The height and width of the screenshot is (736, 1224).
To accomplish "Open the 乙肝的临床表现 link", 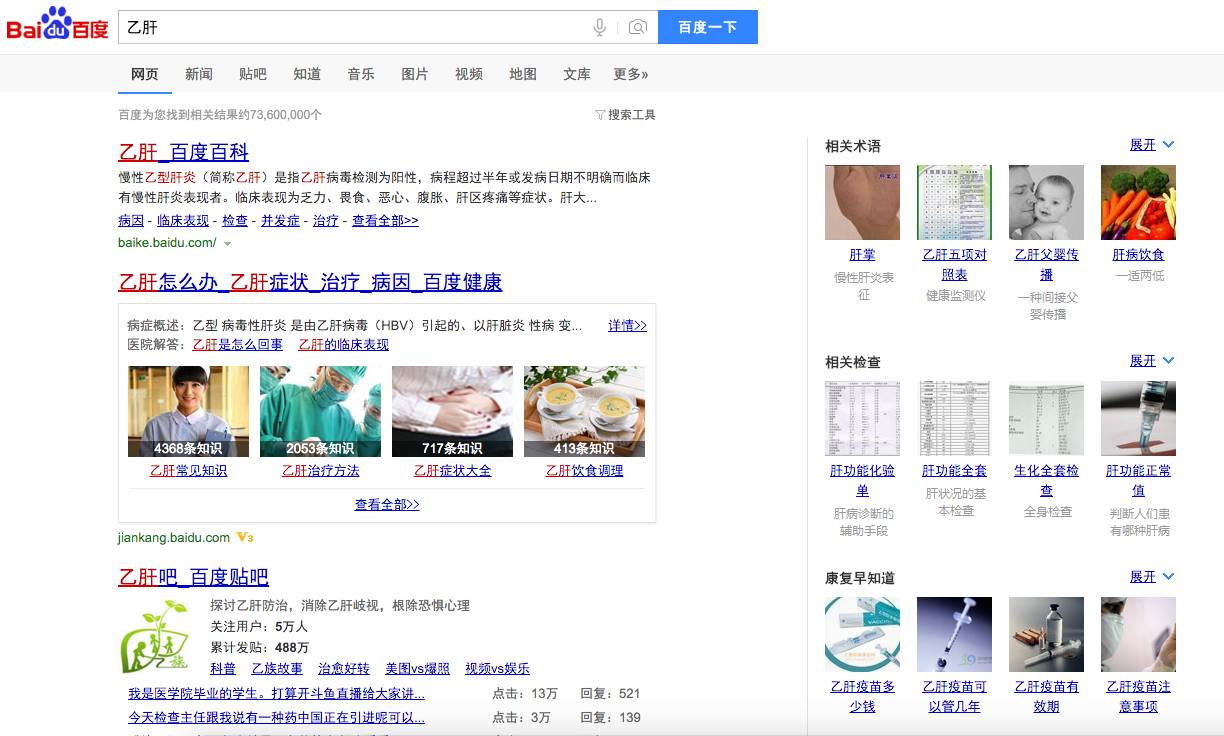I will [343, 345].
